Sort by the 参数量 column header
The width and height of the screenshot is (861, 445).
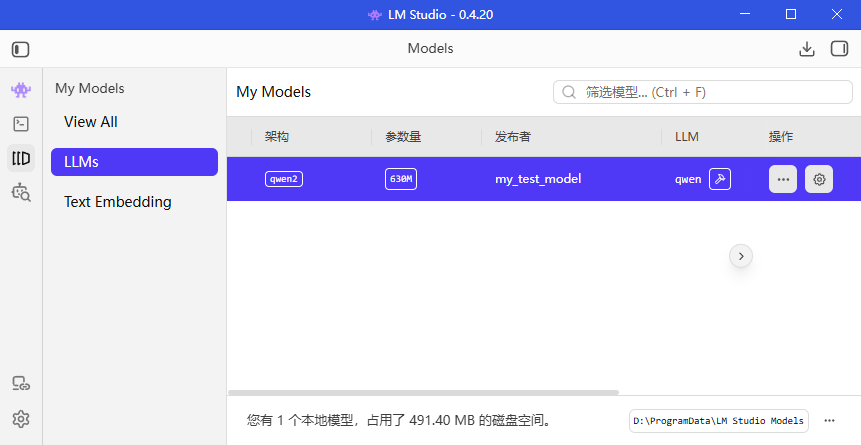(x=403, y=137)
